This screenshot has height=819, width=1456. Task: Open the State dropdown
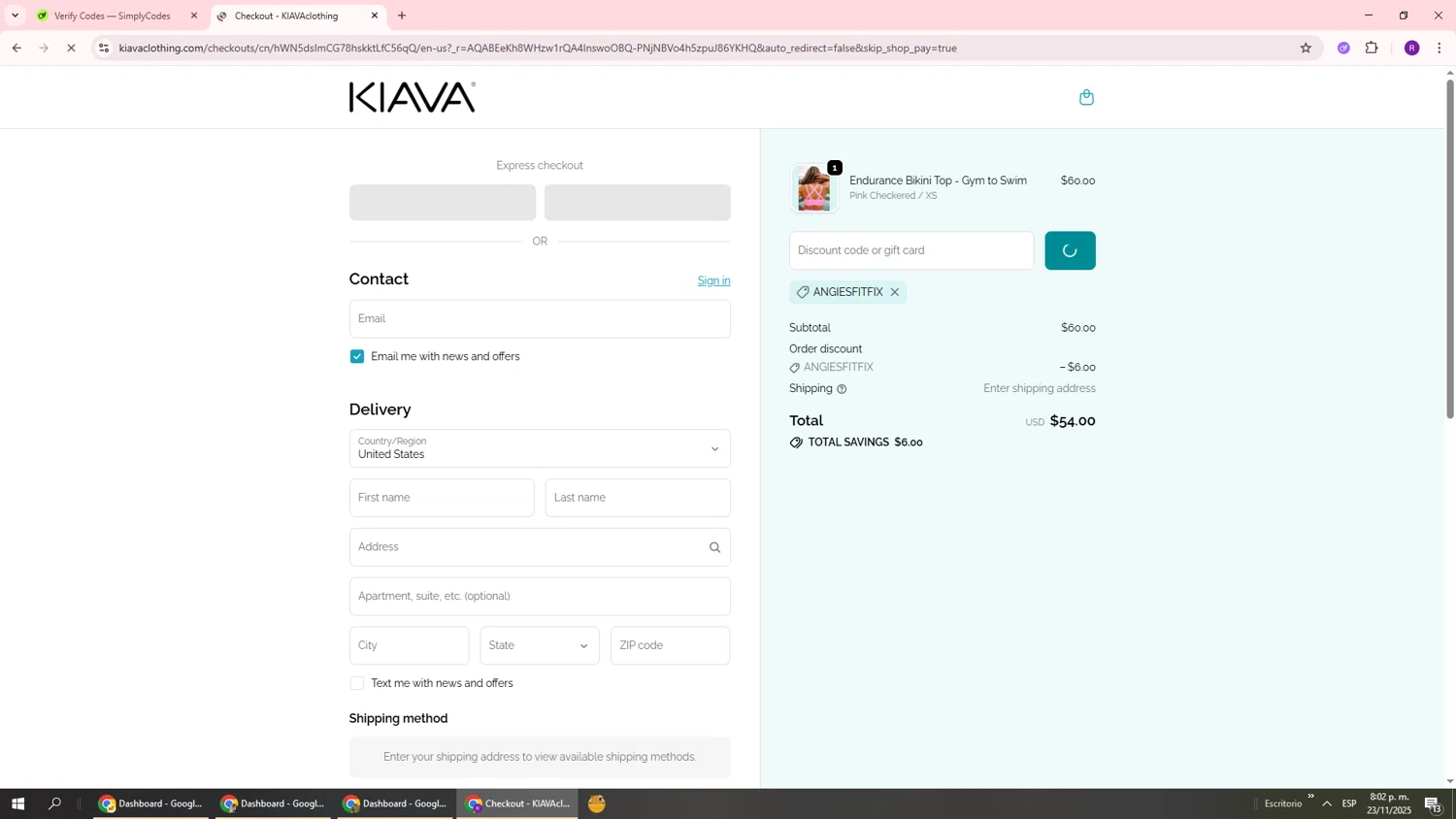[x=540, y=646]
